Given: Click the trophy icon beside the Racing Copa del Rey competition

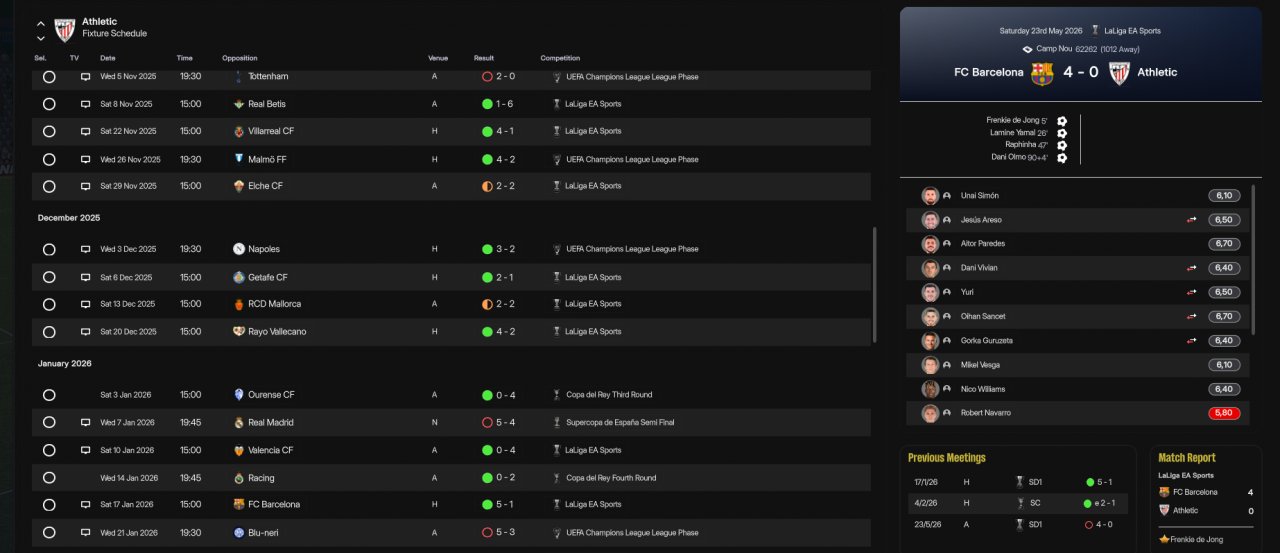Looking at the screenshot, I should click(x=557, y=478).
